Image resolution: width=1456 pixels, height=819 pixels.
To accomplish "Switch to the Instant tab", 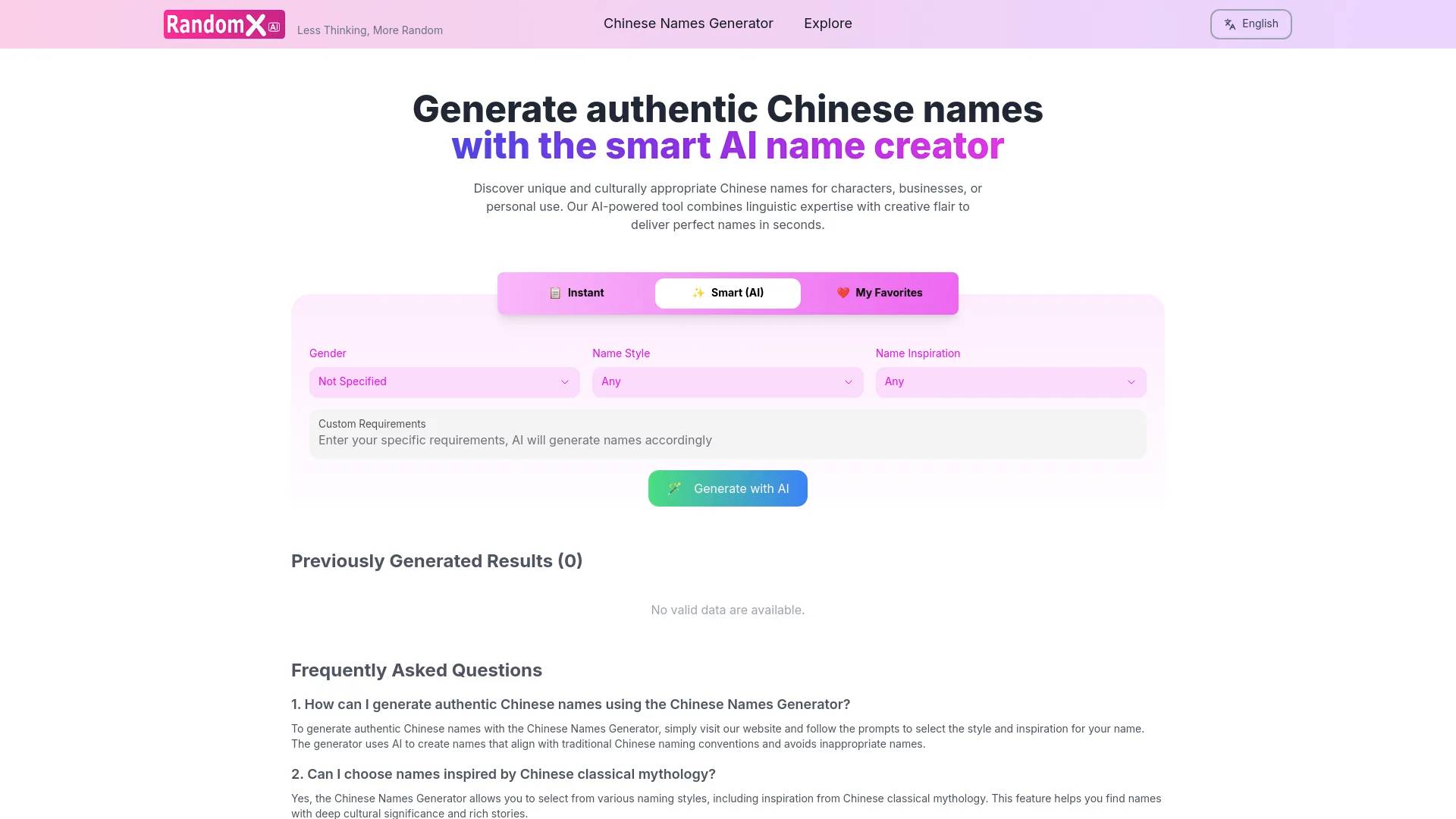I will click(576, 293).
